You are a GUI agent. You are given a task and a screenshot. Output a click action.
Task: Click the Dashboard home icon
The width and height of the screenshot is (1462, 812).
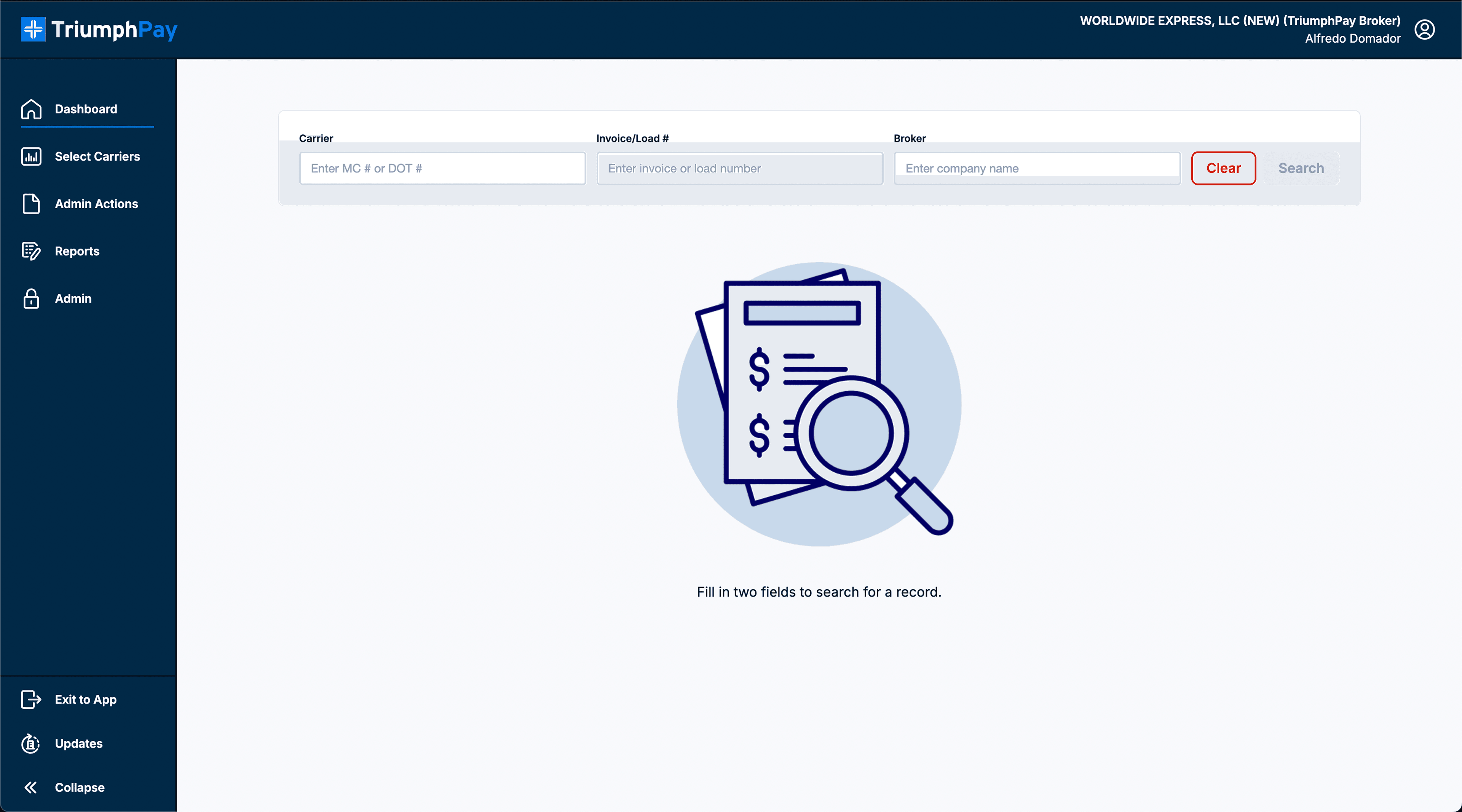pos(31,109)
